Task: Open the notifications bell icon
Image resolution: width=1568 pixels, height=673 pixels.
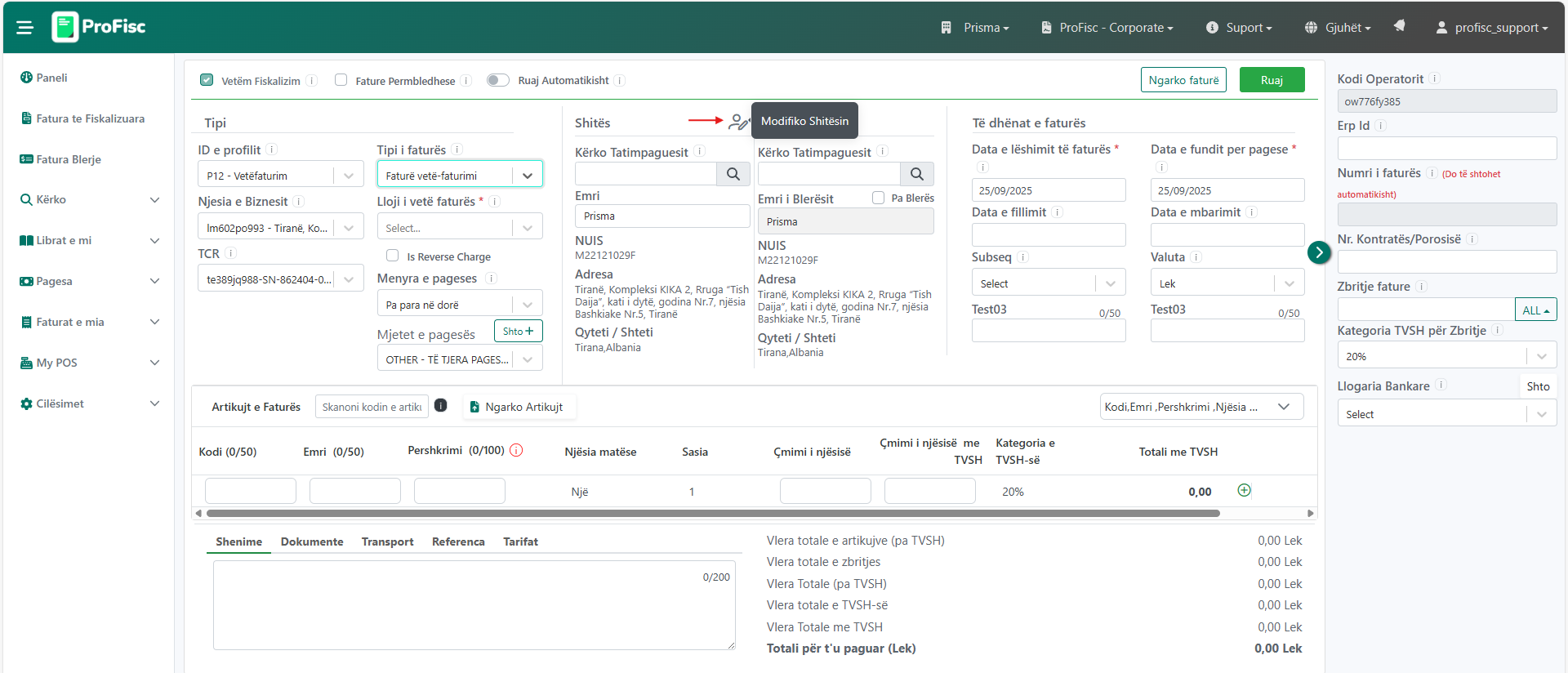Action: coord(1399,26)
